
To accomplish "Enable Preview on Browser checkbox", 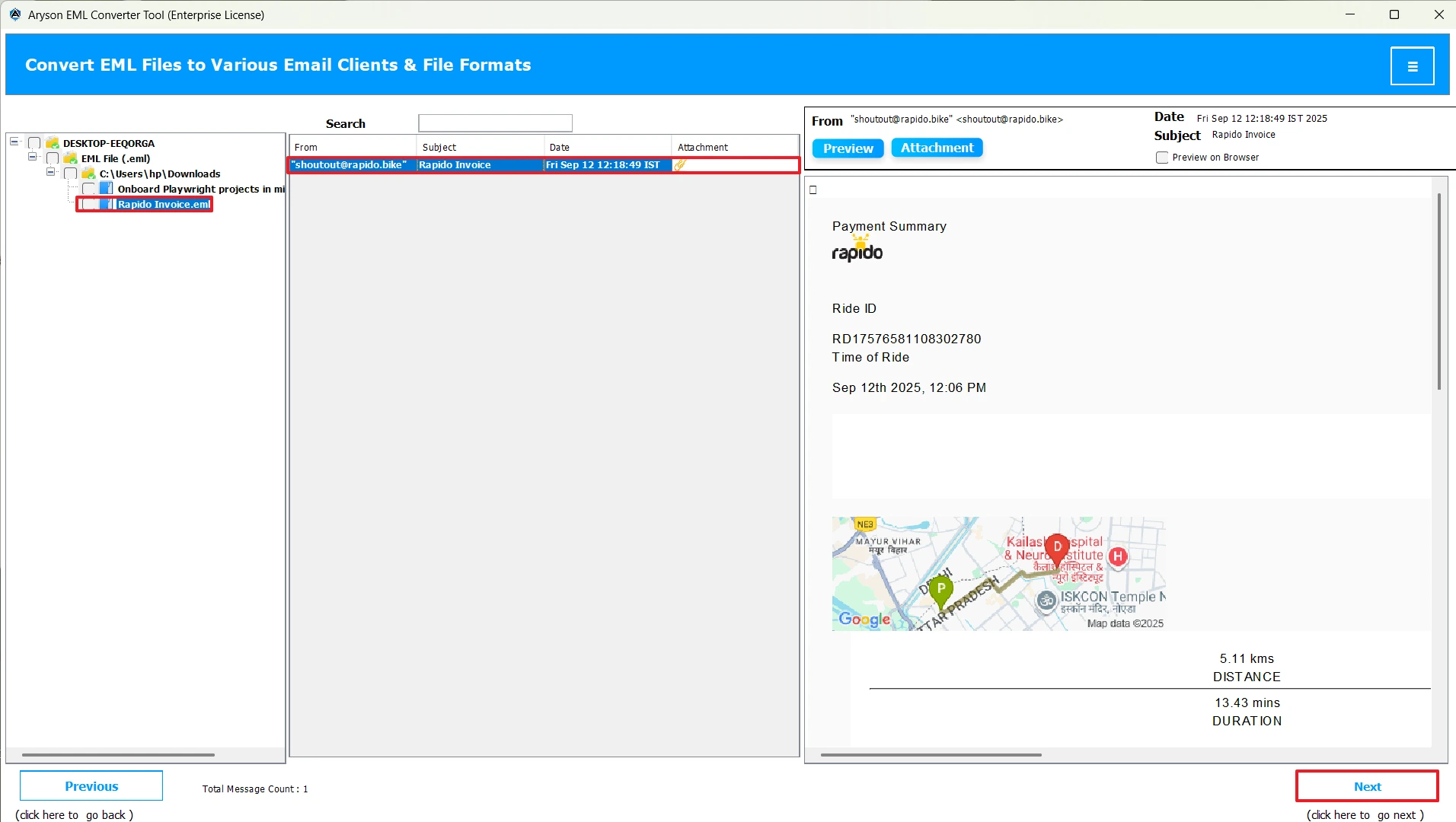I will pos(1162,158).
